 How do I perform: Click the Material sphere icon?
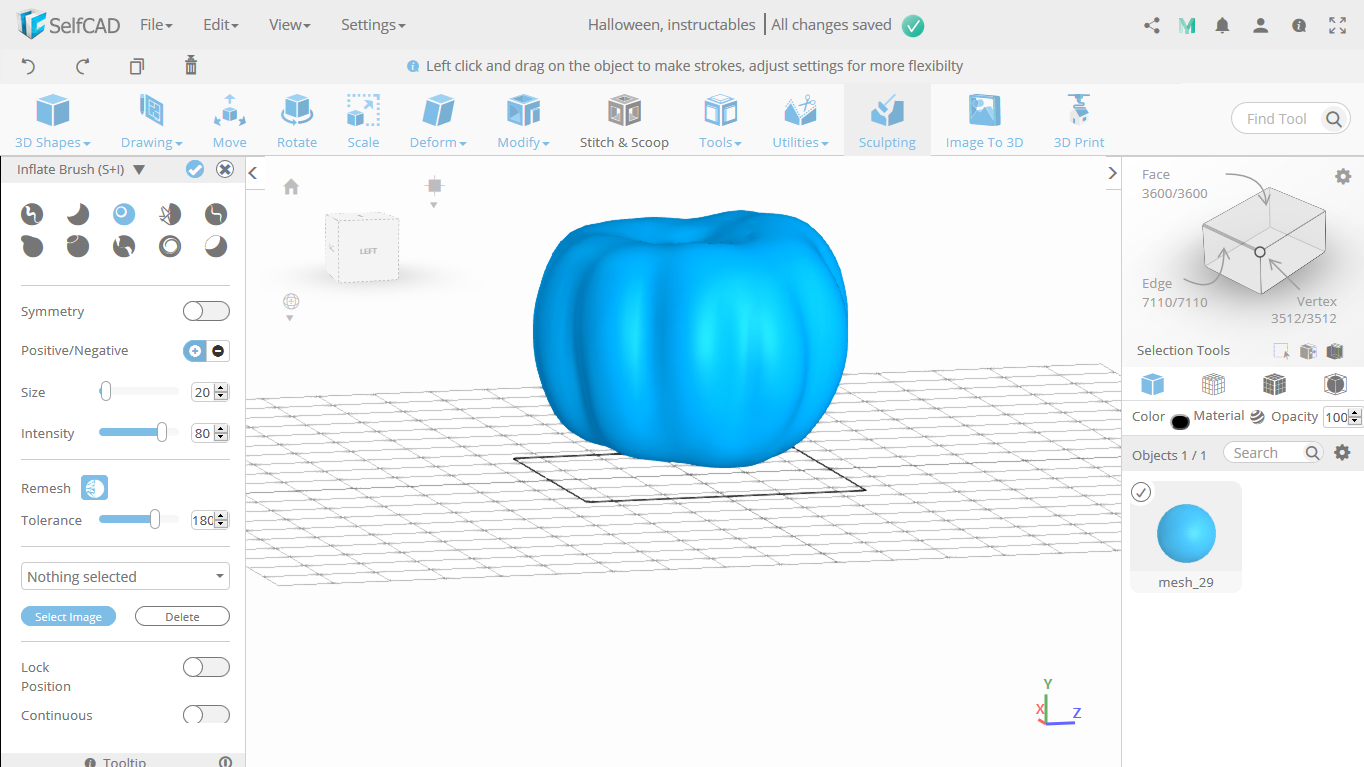click(x=1257, y=417)
